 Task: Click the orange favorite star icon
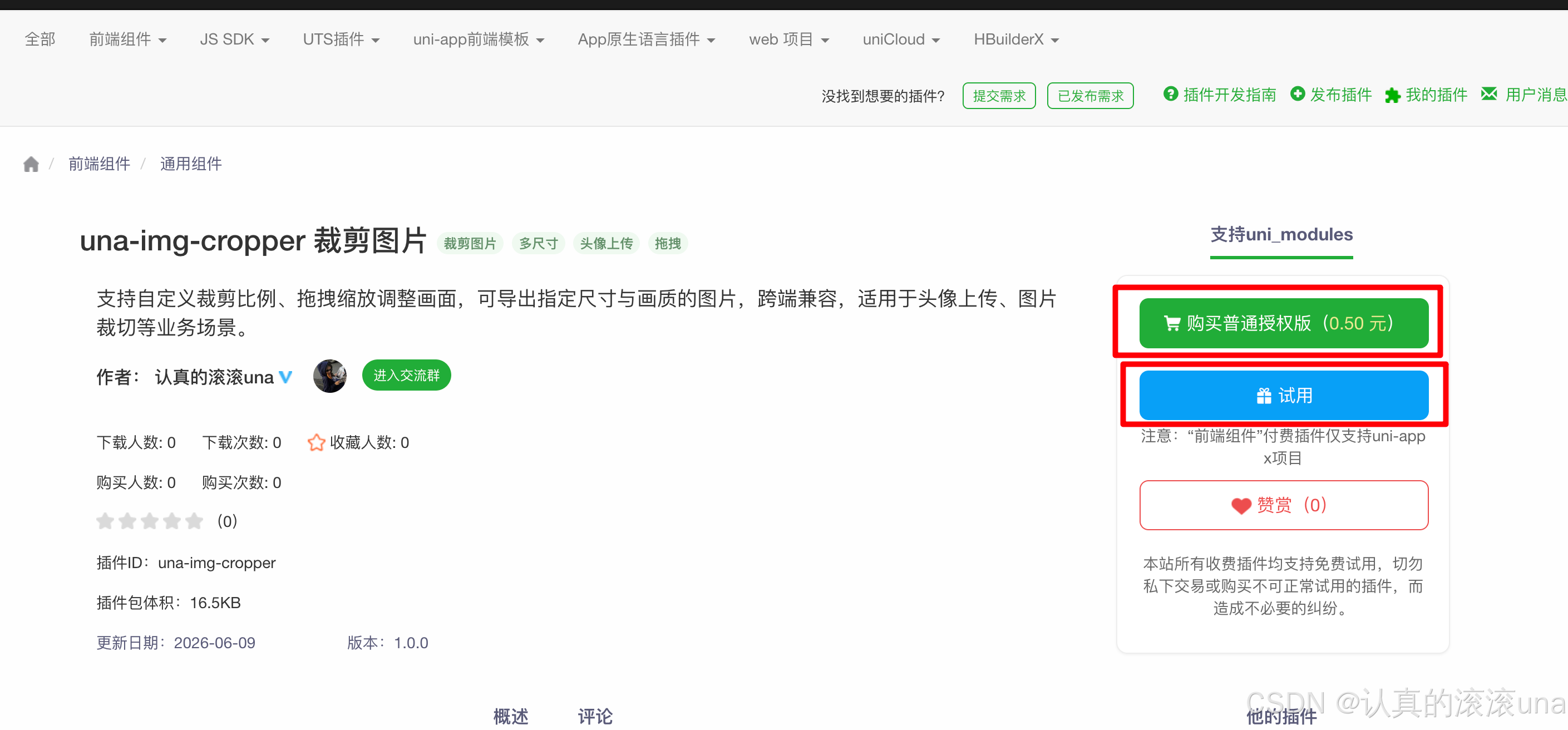pyautogui.click(x=316, y=443)
